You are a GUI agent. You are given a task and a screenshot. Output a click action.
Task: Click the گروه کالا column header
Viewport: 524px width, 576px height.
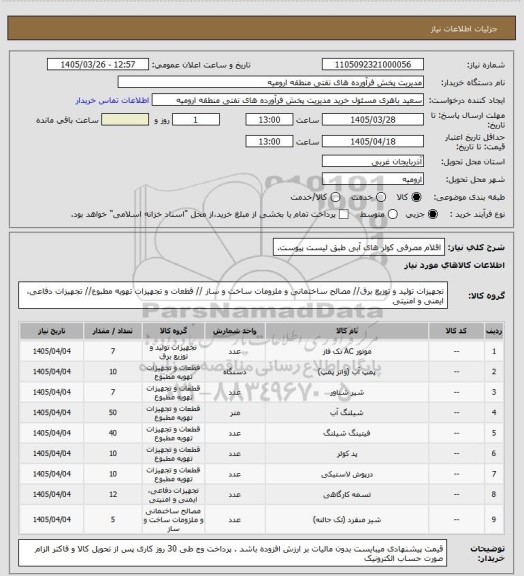tap(173, 331)
